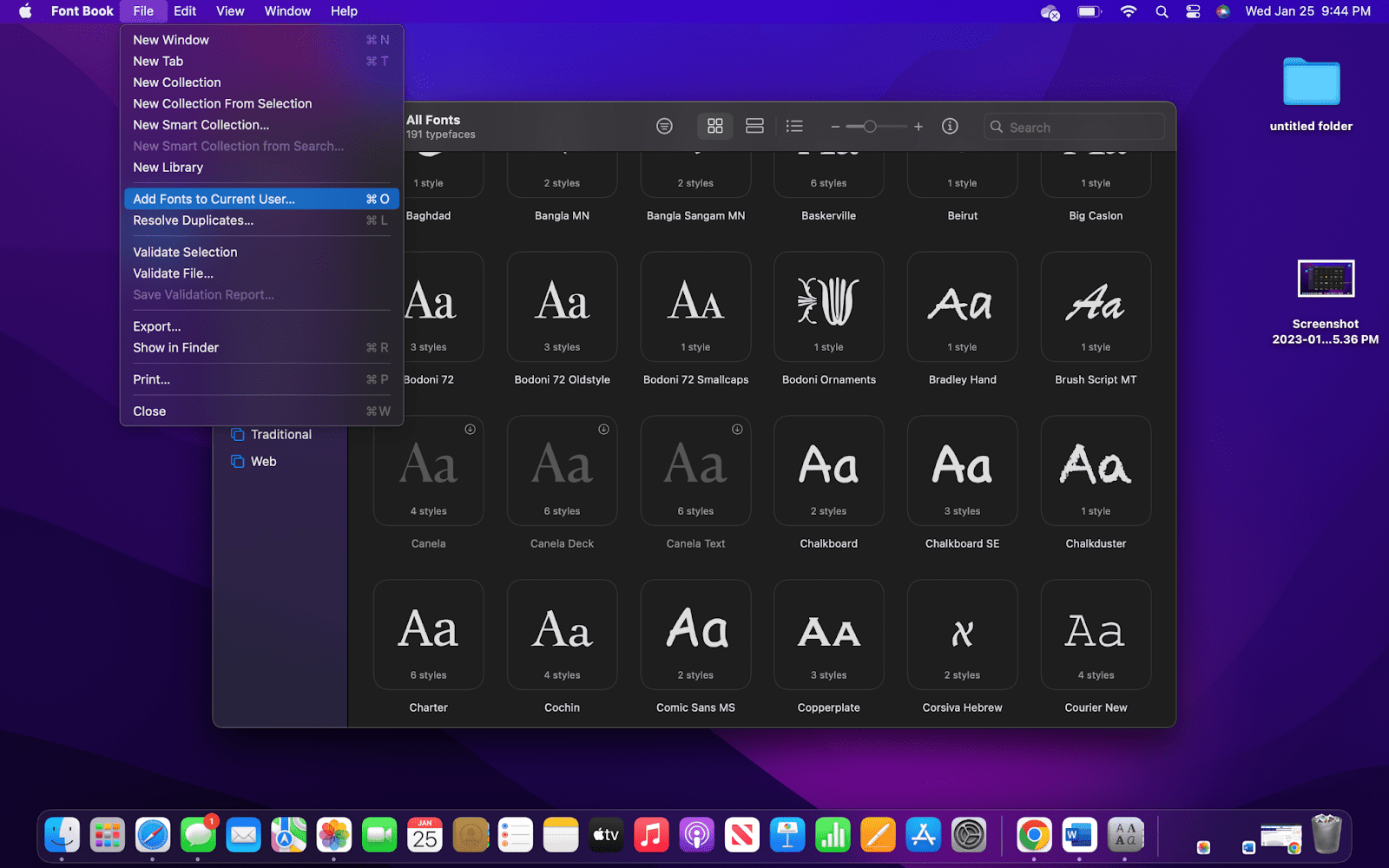
Task: Select the Brush Script MT typeface thumbnail
Action: [1096, 306]
